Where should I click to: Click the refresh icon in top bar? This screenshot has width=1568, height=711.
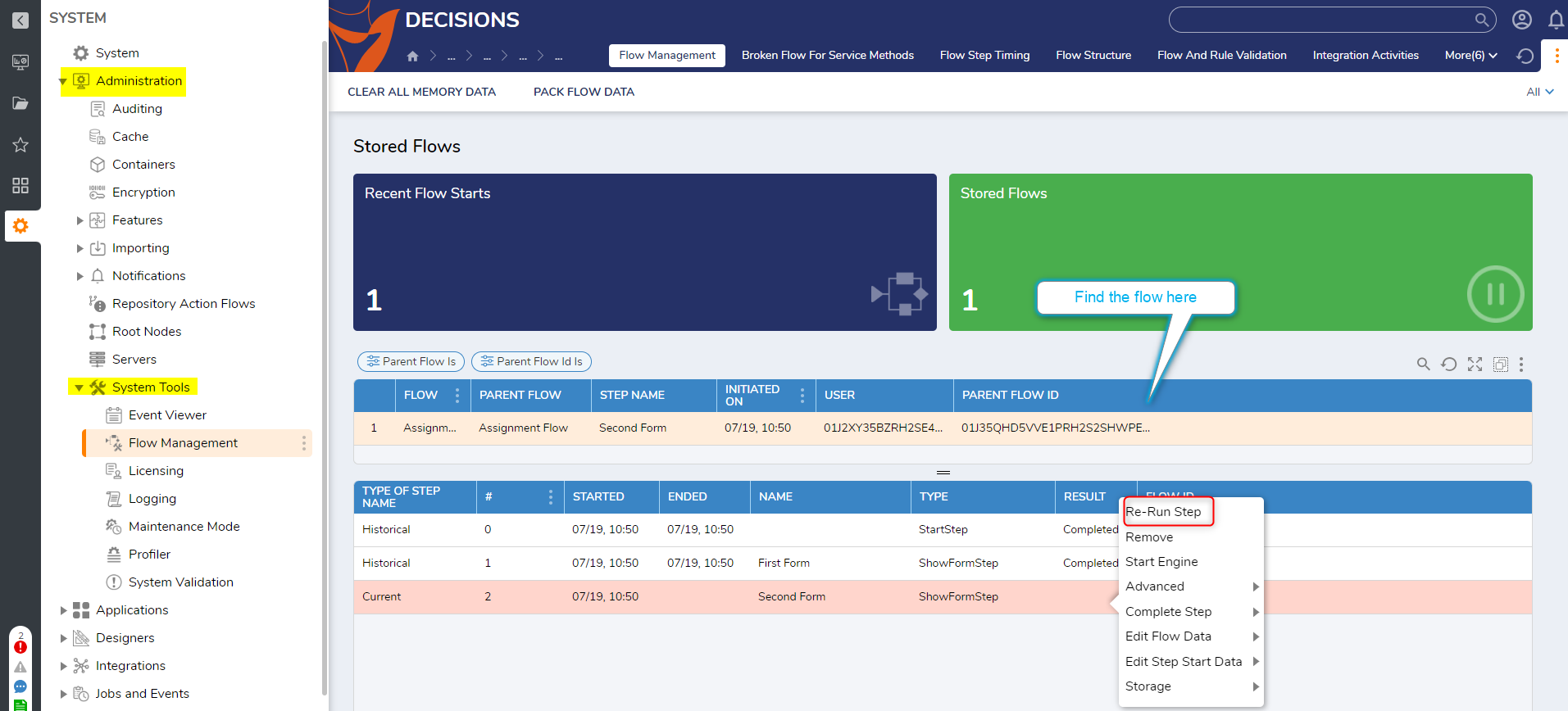pyautogui.click(x=1525, y=56)
